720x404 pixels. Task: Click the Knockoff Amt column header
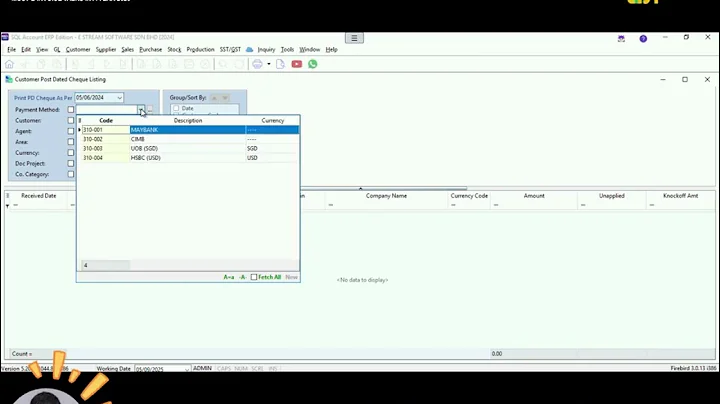[x=681, y=196]
